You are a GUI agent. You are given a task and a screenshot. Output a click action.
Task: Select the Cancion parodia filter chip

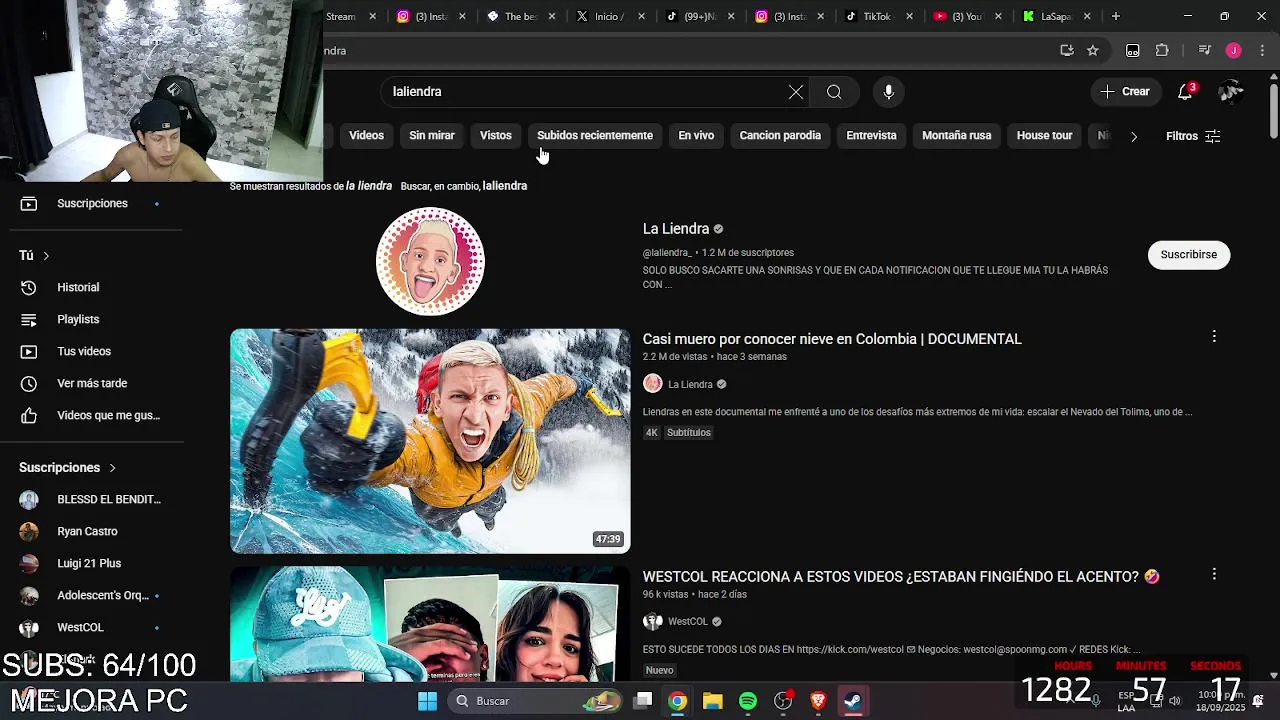point(780,135)
